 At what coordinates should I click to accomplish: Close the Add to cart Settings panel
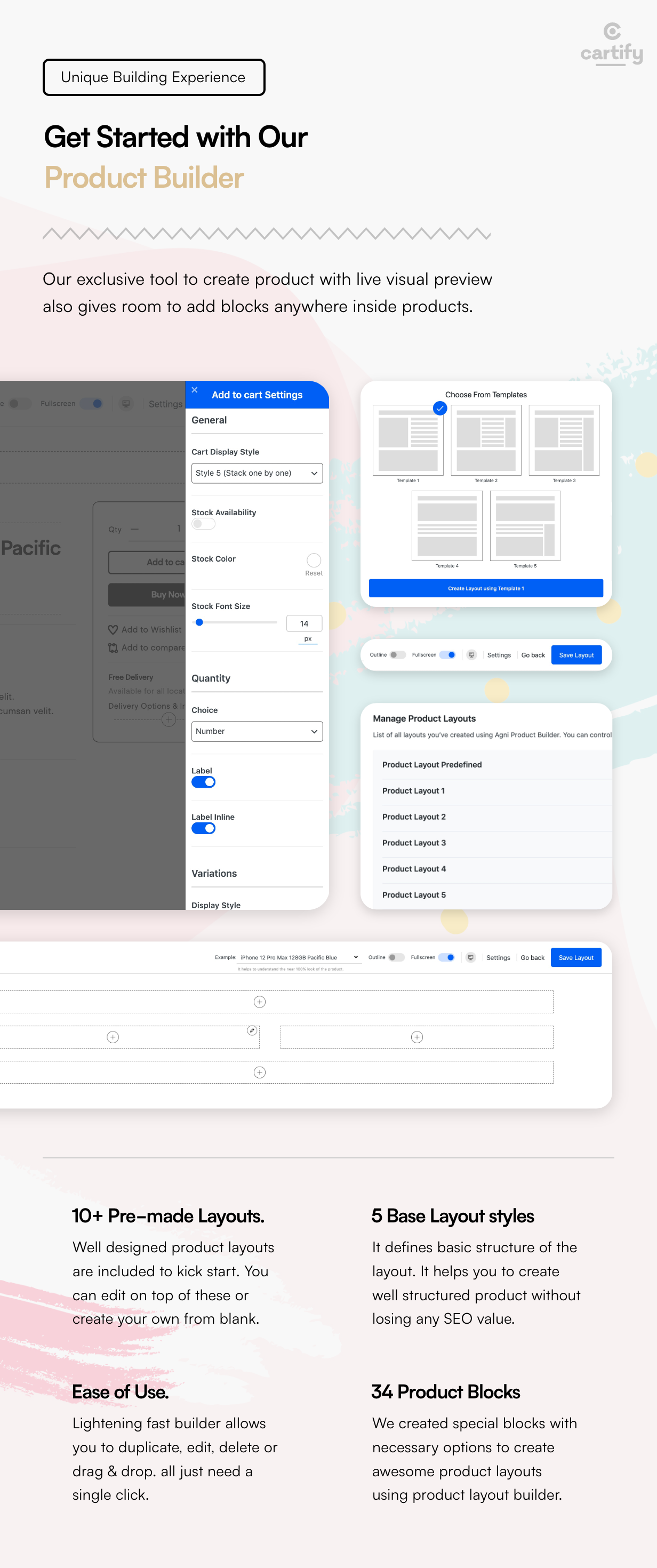[x=195, y=389]
